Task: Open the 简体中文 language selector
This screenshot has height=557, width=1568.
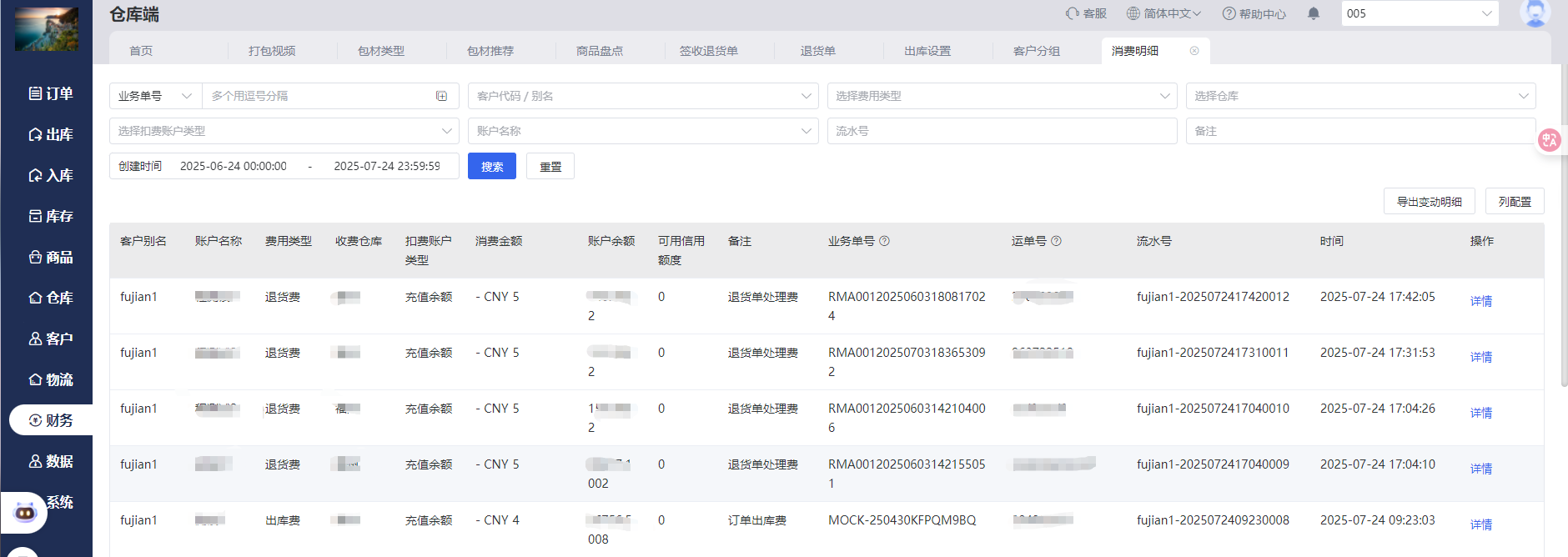Action: (1163, 13)
